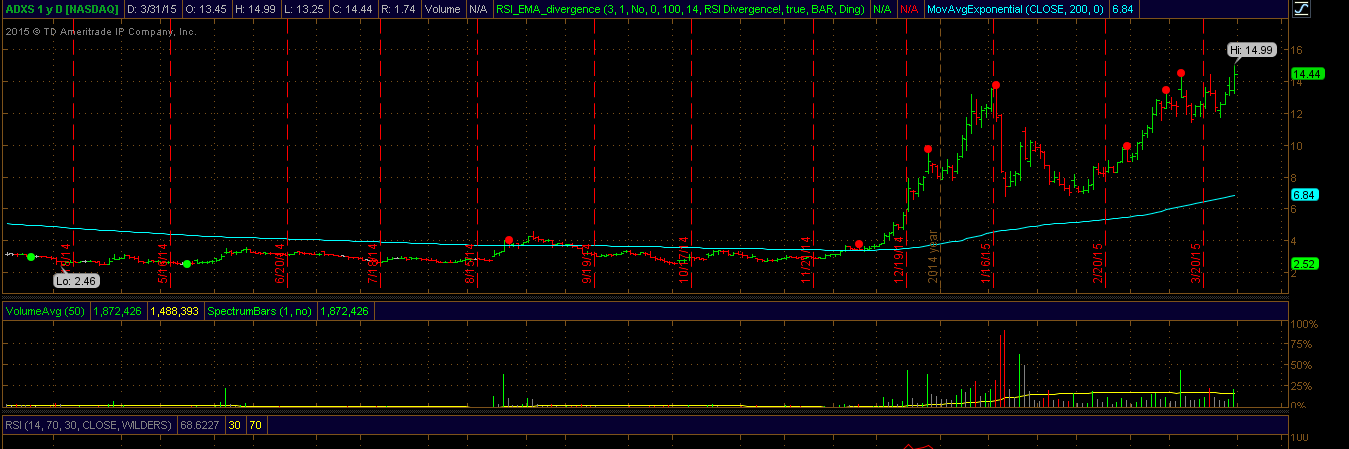
Task: Click the 7/18/14 expiration date label
Action: (x=373, y=263)
